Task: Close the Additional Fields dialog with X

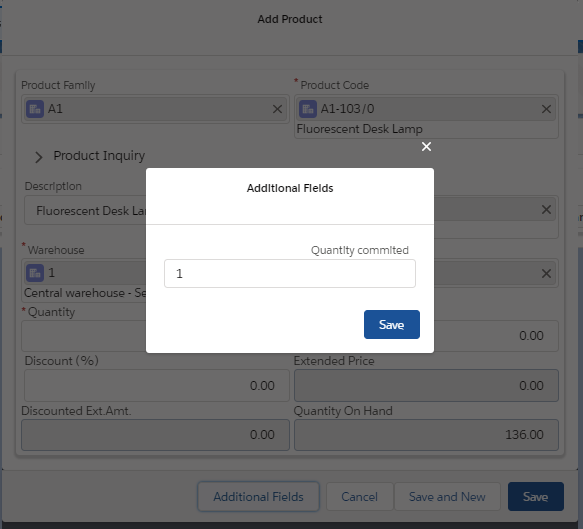Action: (426, 146)
